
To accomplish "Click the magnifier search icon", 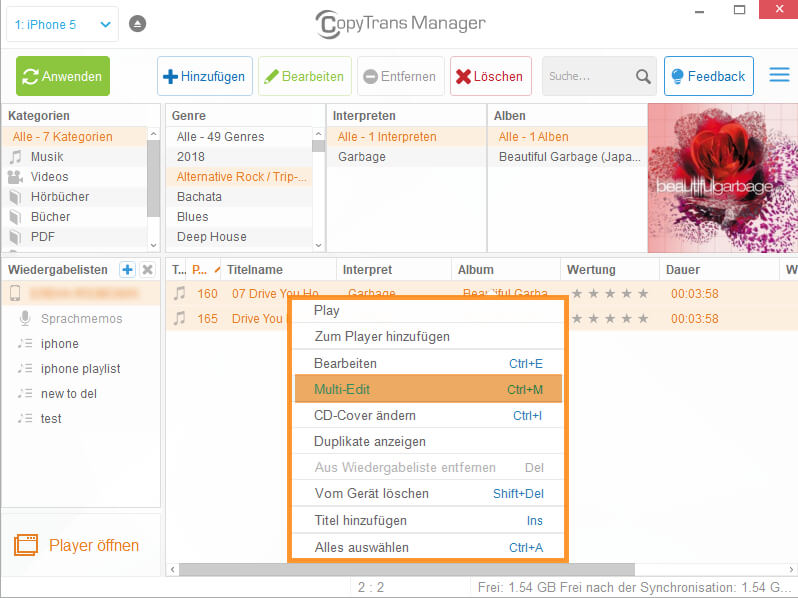I will (643, 77).
